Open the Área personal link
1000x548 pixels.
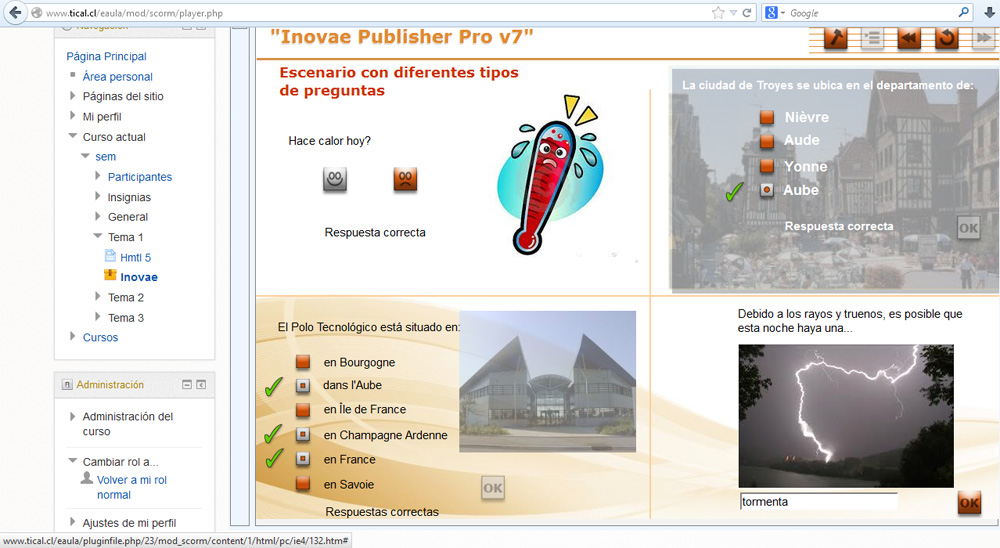coord(117,77)
